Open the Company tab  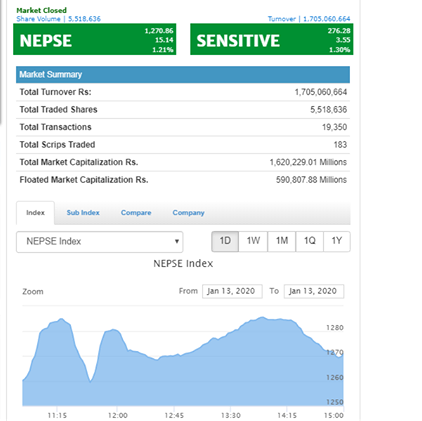[188, 213]
